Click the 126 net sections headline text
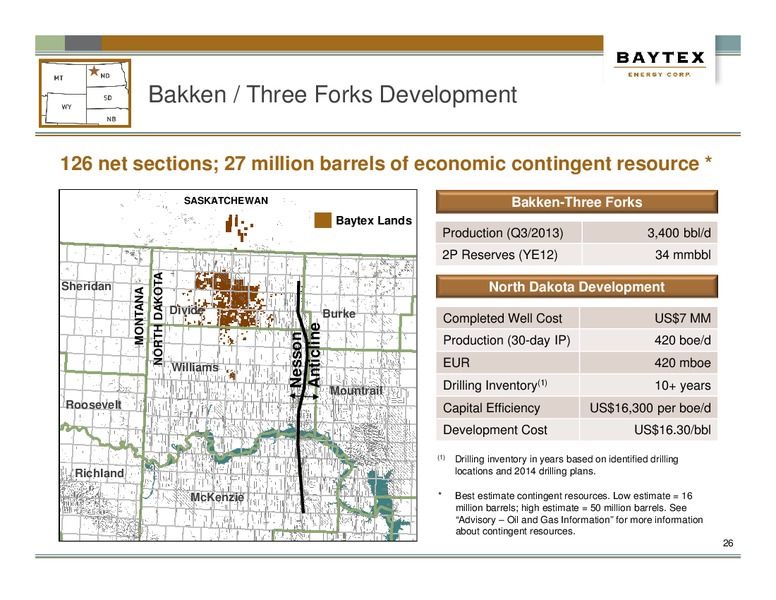The image size is (776, 600). click(386, 163)
